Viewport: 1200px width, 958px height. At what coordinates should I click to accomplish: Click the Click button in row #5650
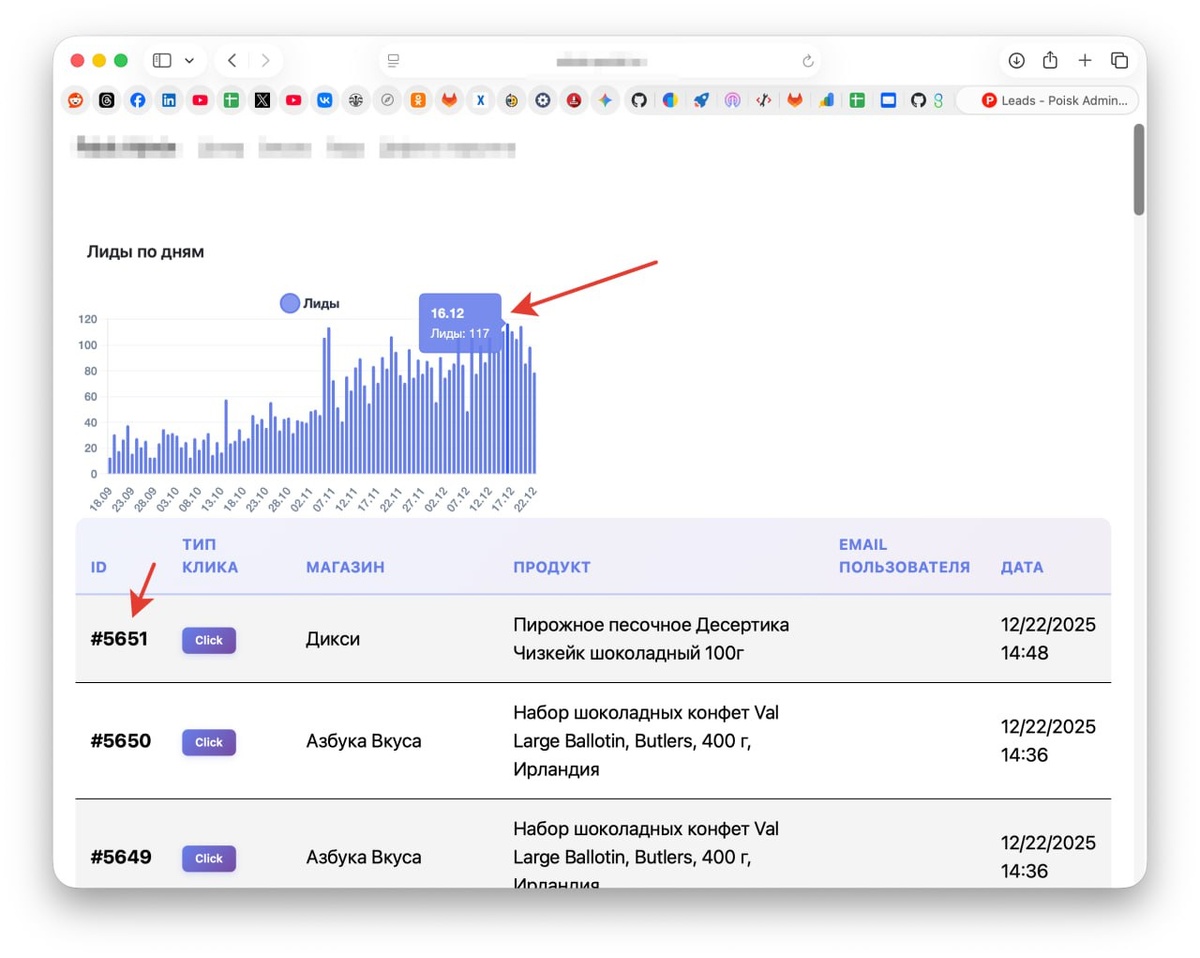click(209, 742)
